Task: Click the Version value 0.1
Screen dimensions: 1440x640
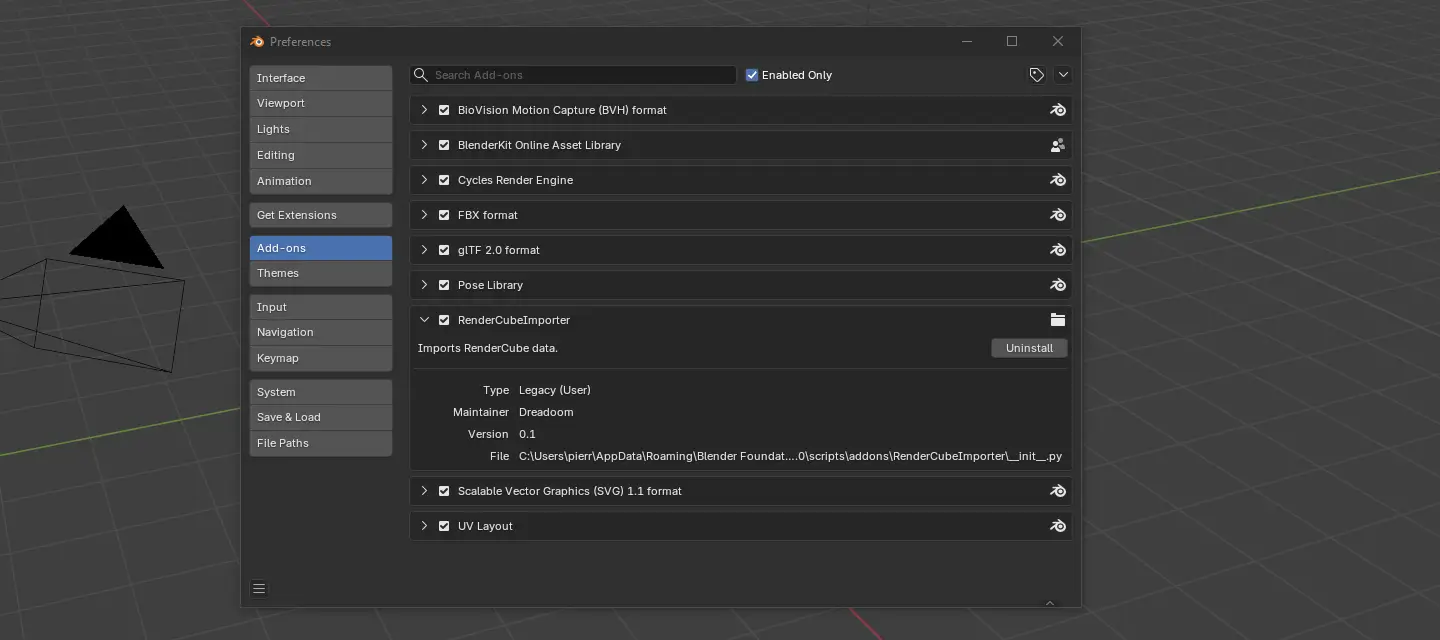Action: click(x=527, y=434)
